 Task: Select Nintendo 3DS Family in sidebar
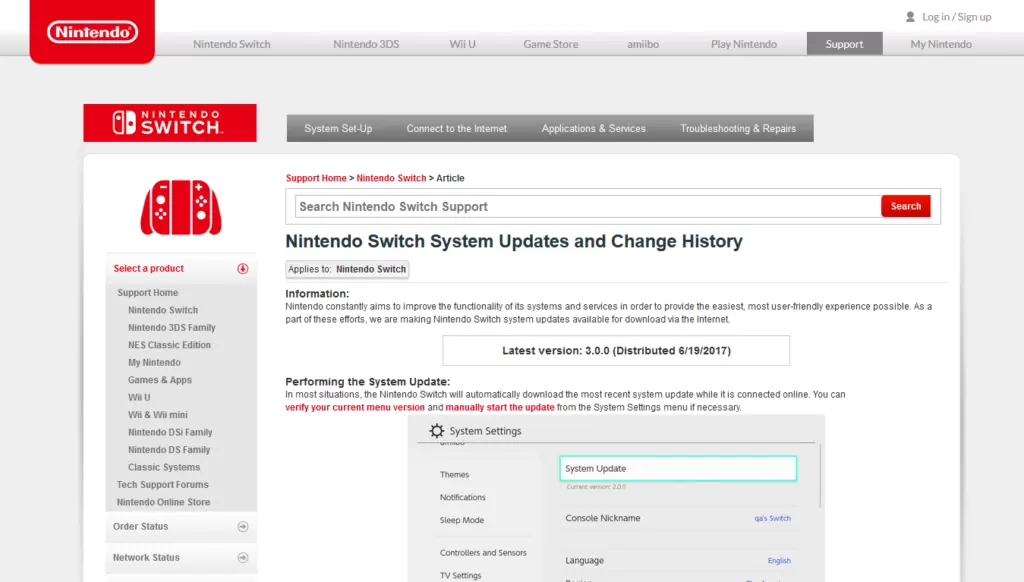click(172, 328)
